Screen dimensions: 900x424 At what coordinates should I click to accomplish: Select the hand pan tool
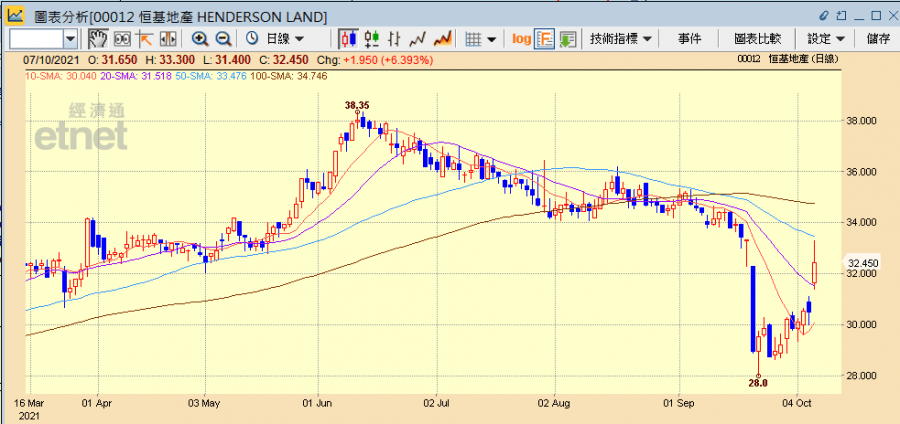pyautogui.click(x=98, y=38)
